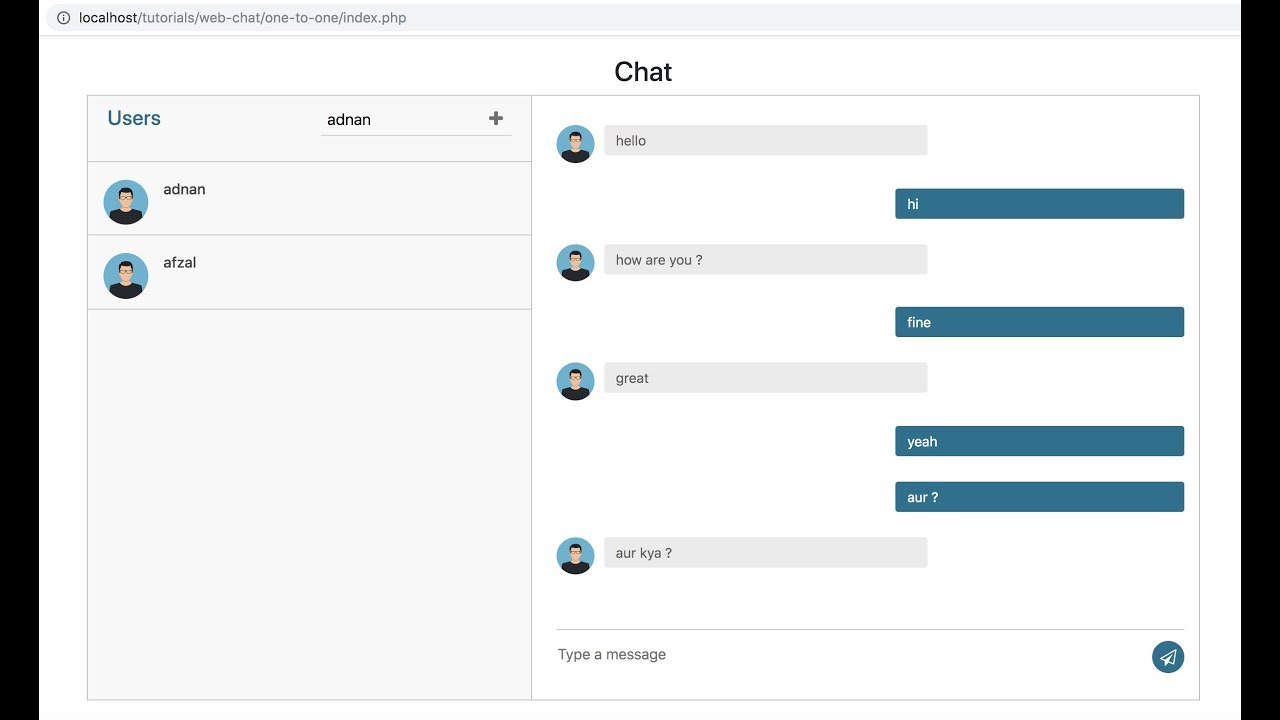
Task: Click the 'great' message bubble
Action: pyautogui.click(x=766, y=377)
